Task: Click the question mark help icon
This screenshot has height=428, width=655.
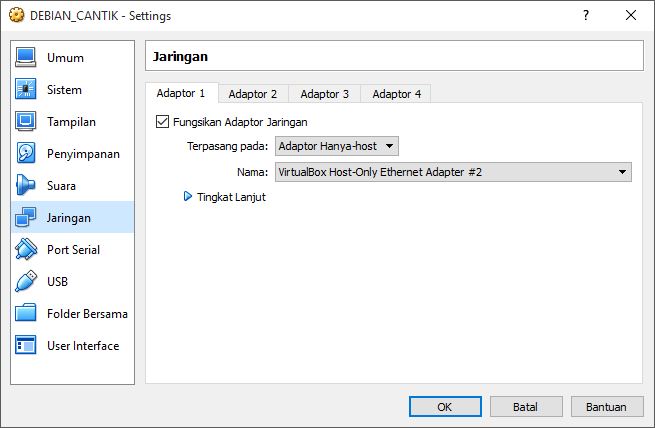Action: [586, 15]
